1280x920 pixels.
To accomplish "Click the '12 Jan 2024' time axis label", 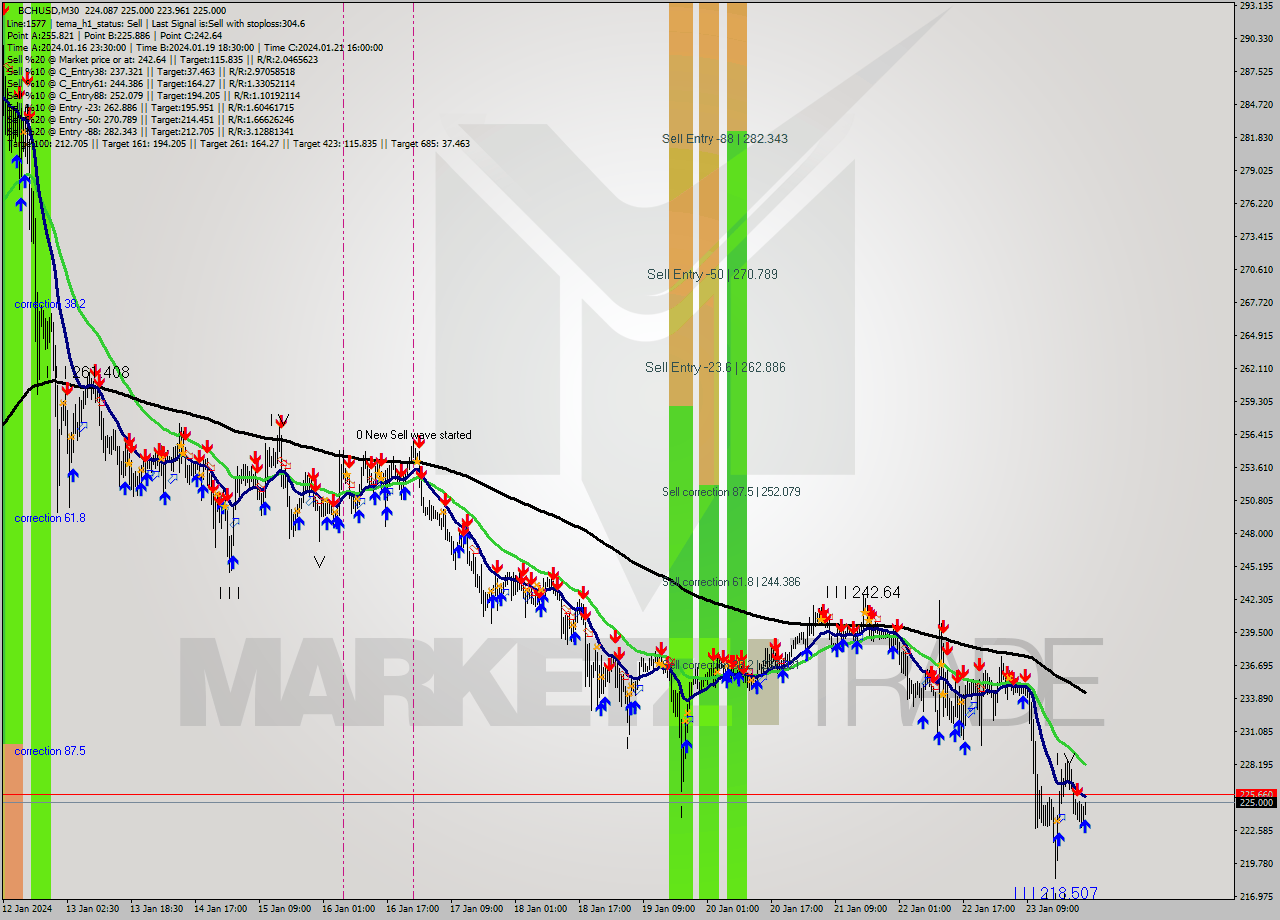I will (25, 909).
